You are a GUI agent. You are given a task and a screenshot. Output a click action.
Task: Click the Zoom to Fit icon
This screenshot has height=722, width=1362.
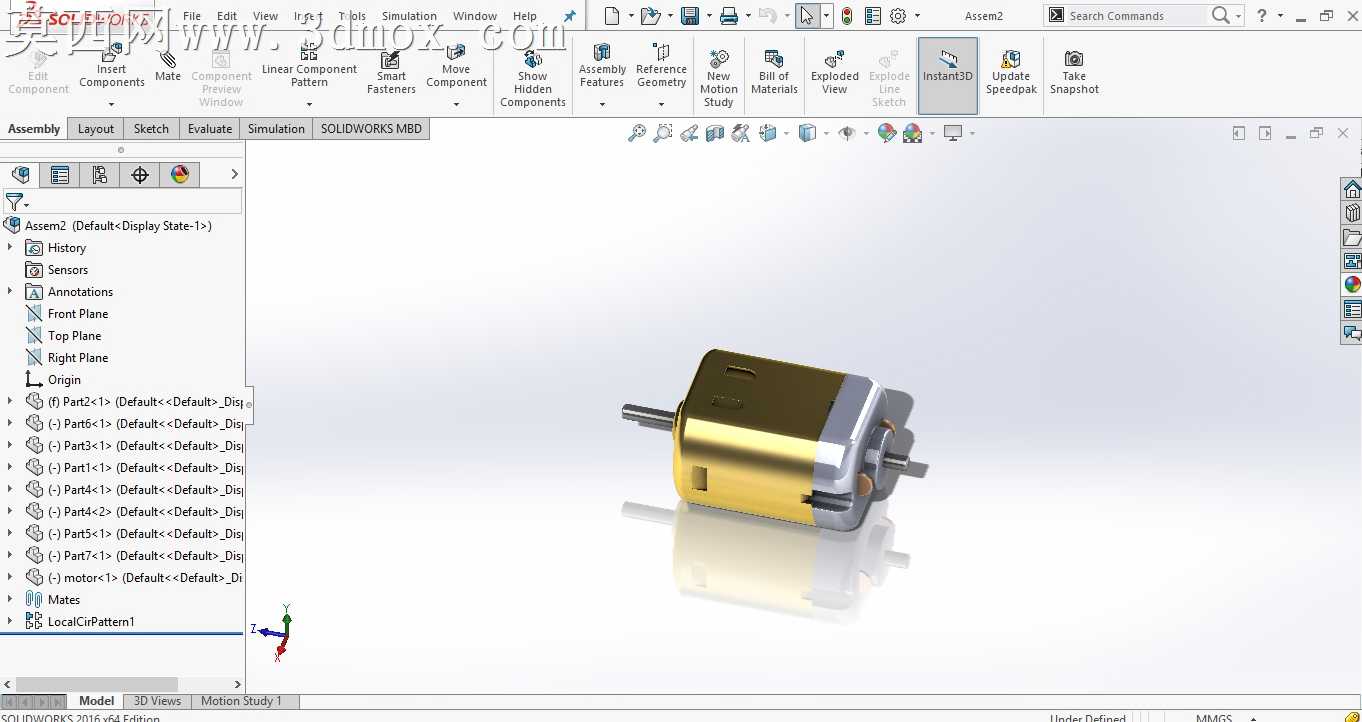point(637,133)
